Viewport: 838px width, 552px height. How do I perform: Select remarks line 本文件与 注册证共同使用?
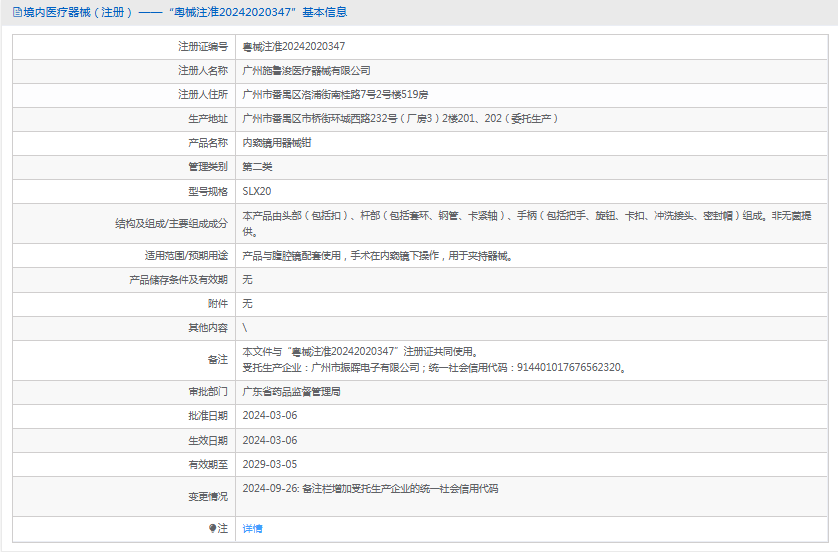361,352
